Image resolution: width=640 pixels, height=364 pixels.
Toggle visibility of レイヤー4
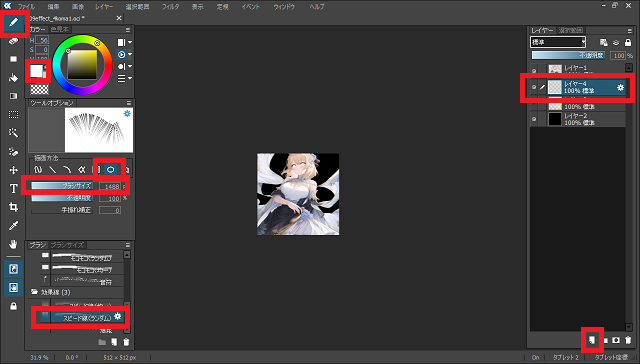[534, 87]
